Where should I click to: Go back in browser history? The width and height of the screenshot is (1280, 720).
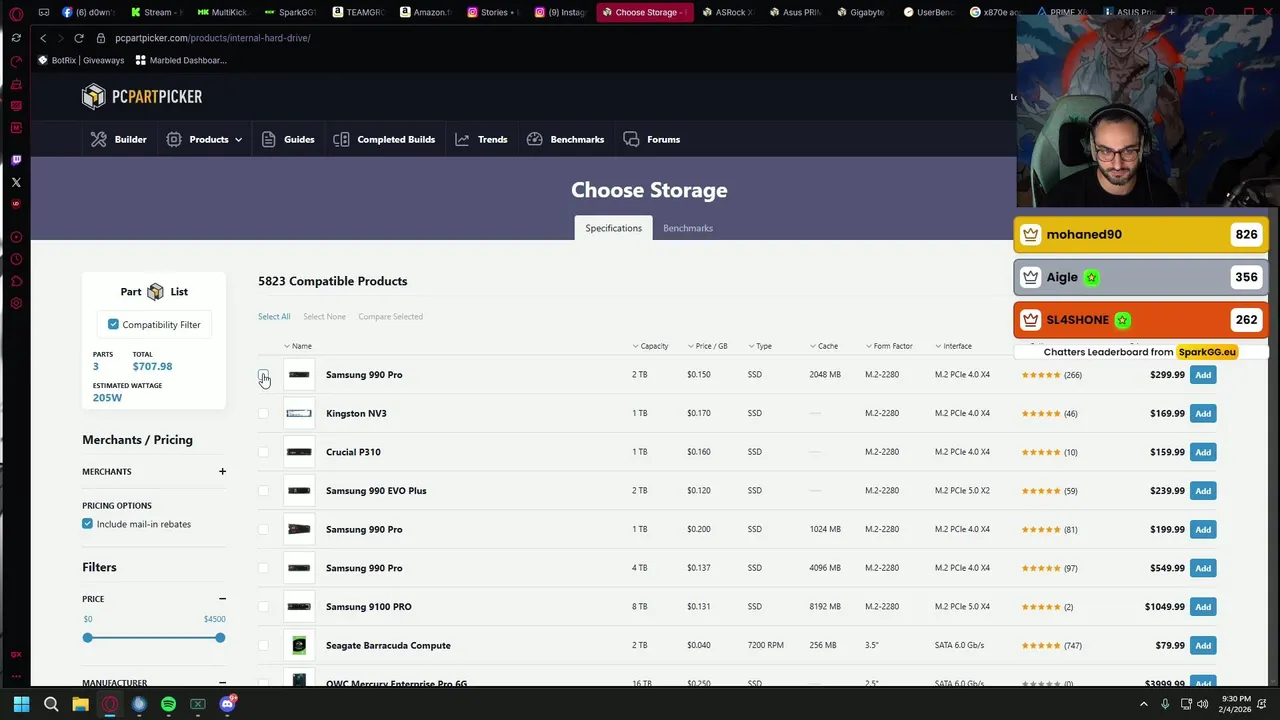coord(43,38)
